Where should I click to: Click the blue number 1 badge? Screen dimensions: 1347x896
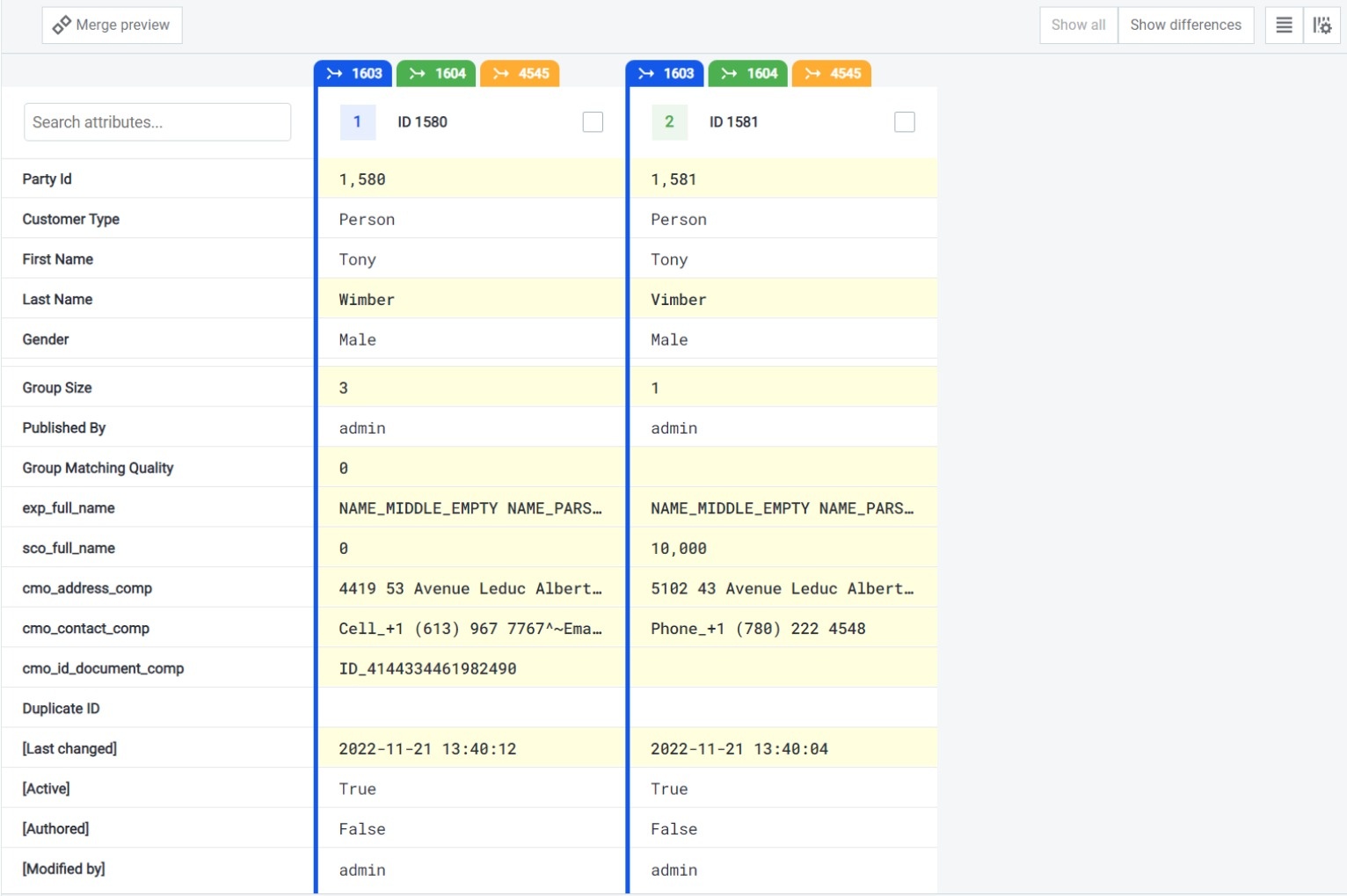[357, 122]
